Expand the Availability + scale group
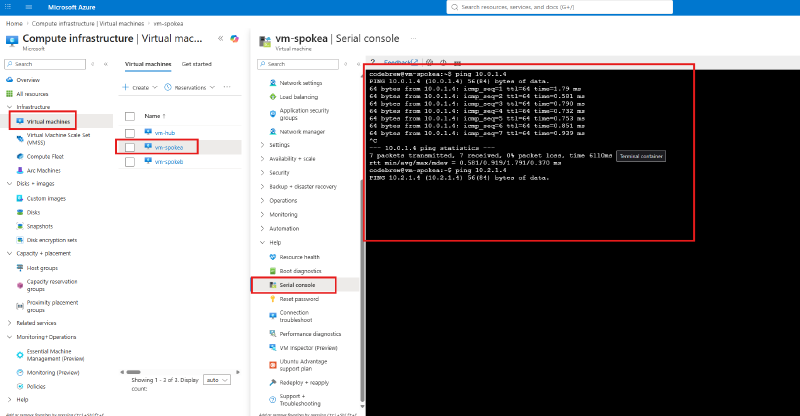 tap(263, 159)
